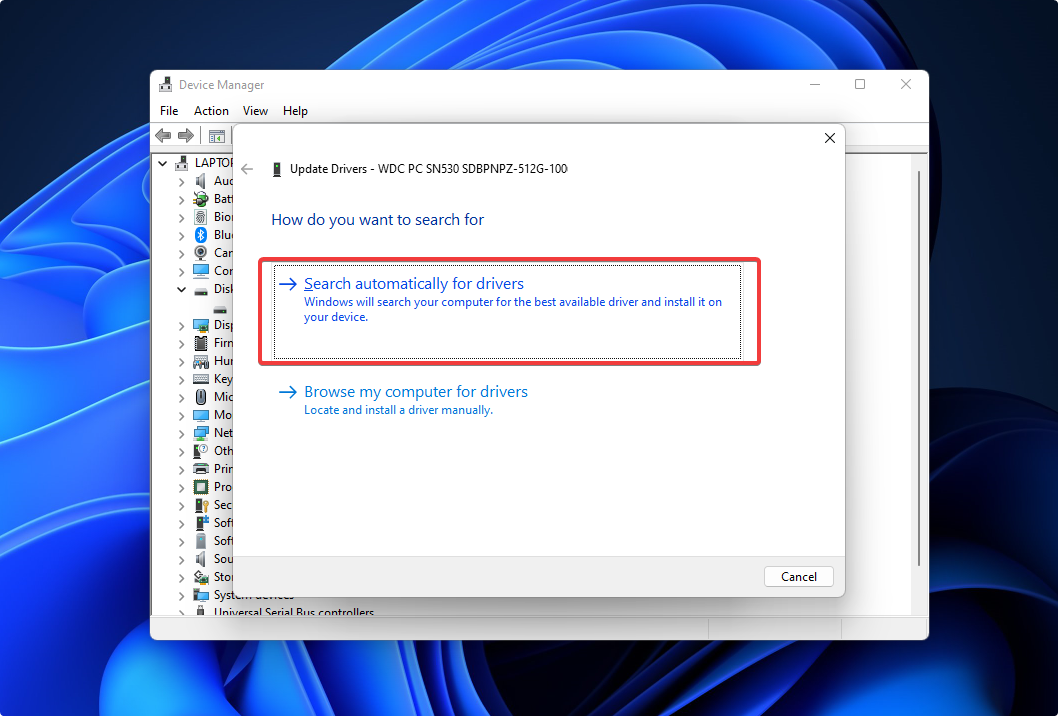Select the Biometric fingerprint icon in tree
The height and width of the screenshot is (716, 1058).
pos(200,217)
